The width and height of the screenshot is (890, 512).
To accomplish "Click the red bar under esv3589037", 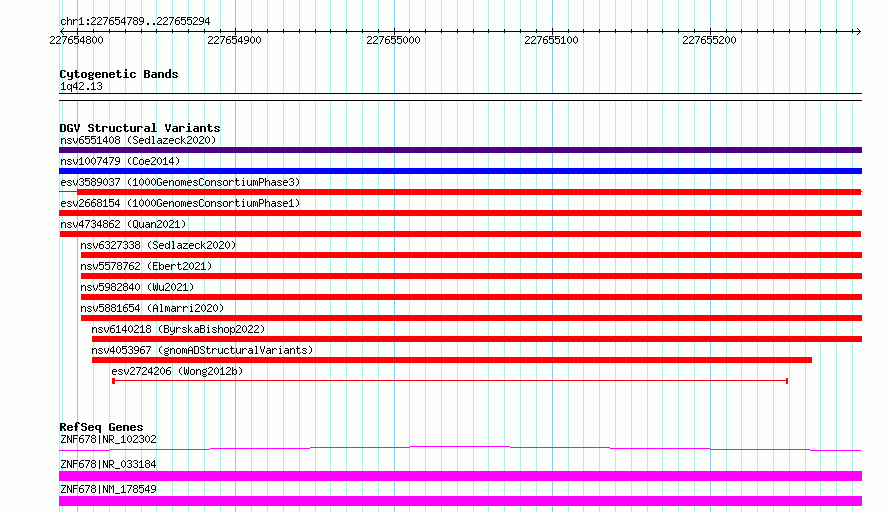I will 469,192.
